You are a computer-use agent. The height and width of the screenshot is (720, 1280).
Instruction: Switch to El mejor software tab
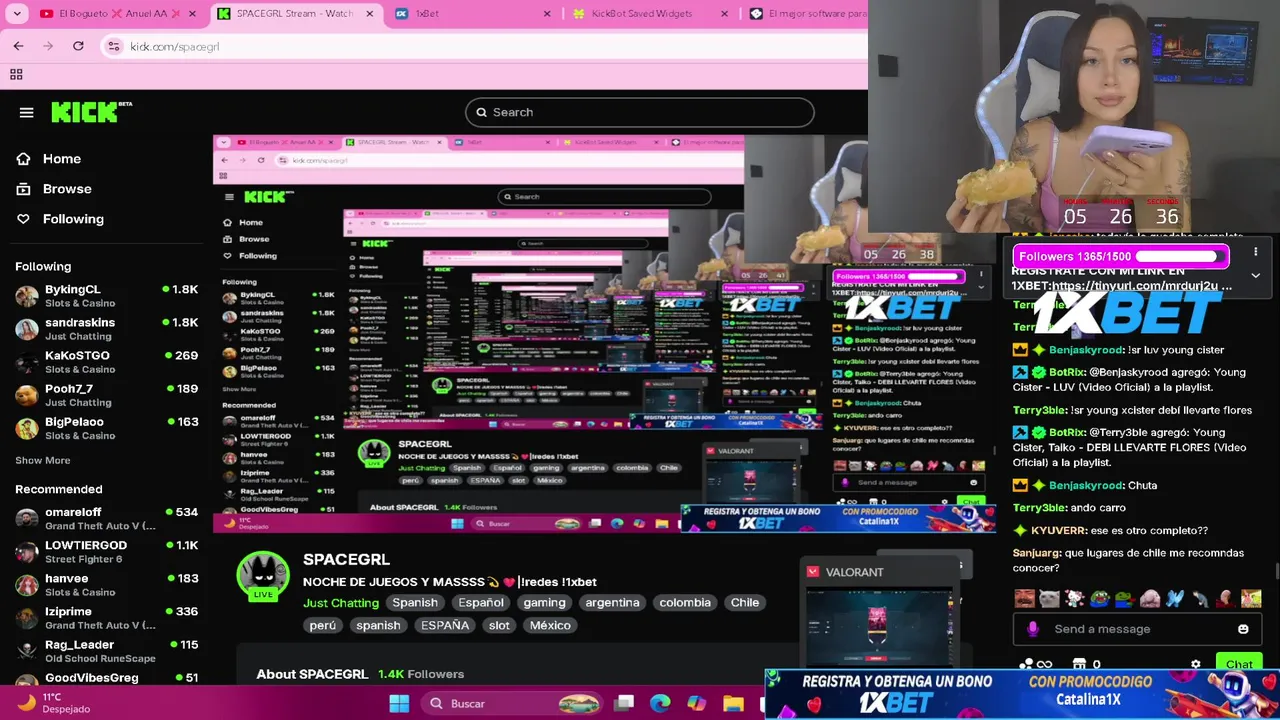point(806,14)
